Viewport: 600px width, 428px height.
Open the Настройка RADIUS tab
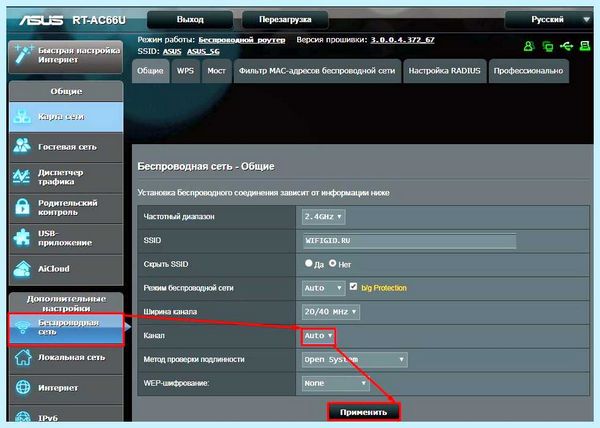pyautogui.click(x=445, y=71)
